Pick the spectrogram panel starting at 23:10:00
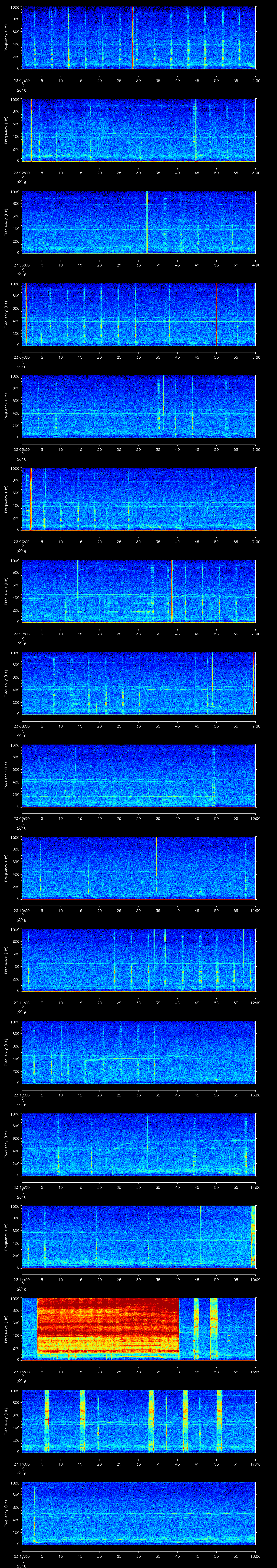Screen dimensions: 277x1568 pos(139,868)
